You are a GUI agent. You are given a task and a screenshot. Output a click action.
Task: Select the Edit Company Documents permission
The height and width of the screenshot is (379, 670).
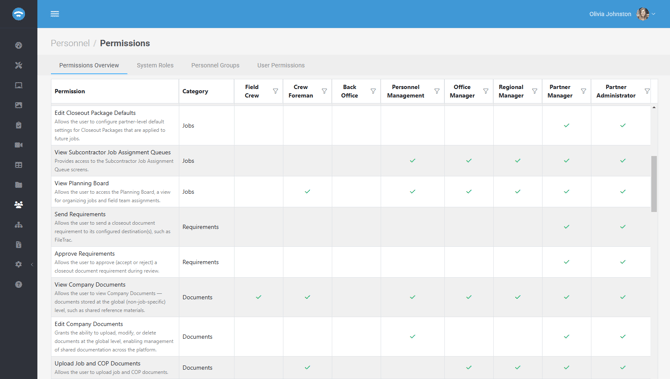tap(88, 324)
